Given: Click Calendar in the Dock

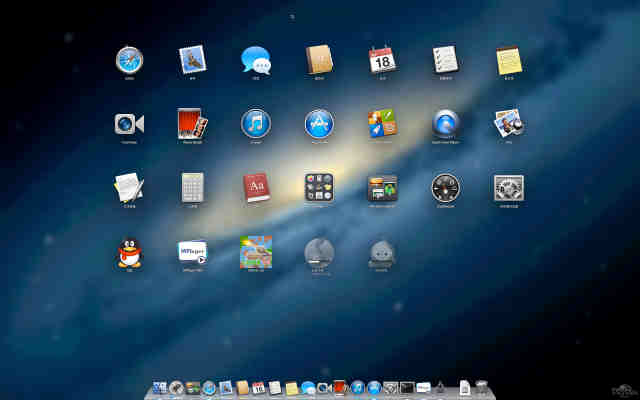Looking at the screenshot, I should point(258,387).
